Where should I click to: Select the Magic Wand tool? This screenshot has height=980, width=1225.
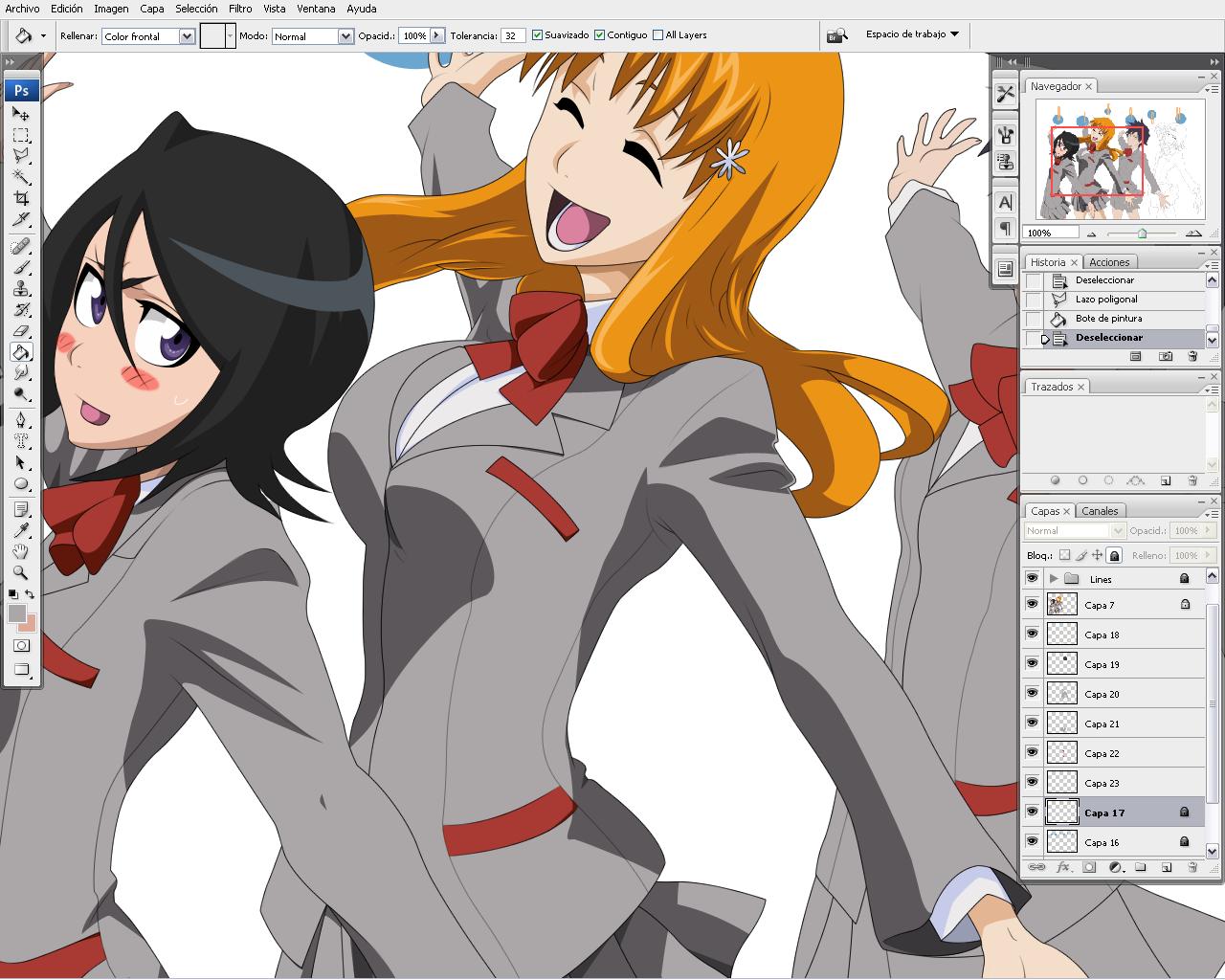pyautogui.click(x=21, y=177)
